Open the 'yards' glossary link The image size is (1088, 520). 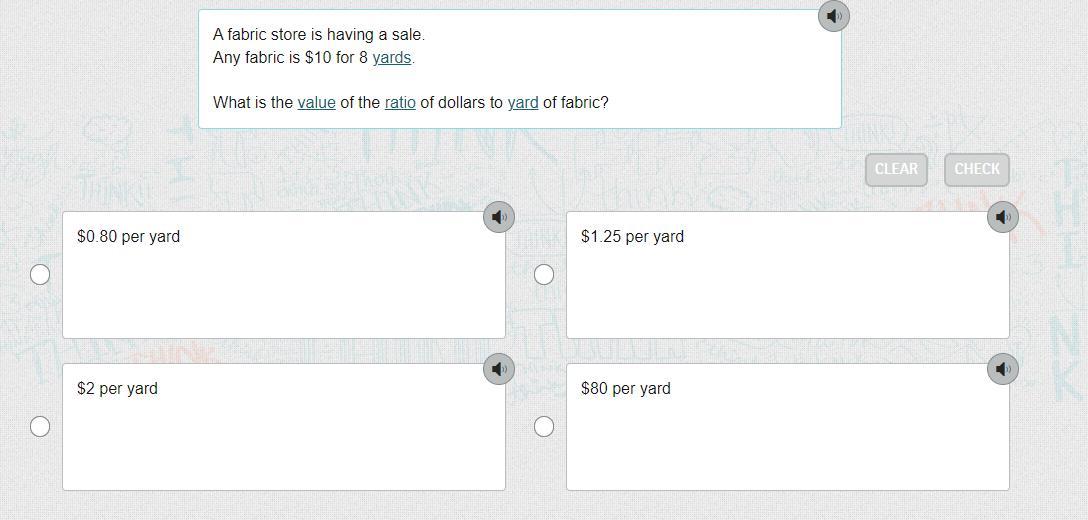(x=391, y=58)
